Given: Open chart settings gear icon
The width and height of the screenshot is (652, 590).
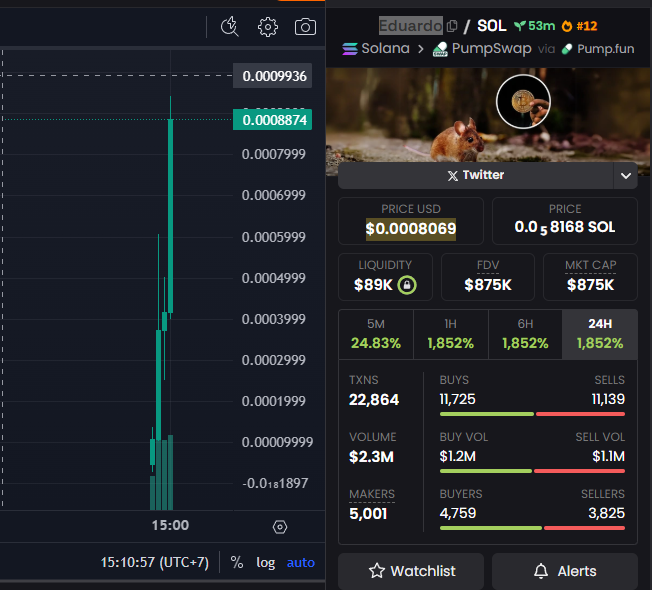Looking at the screenshot, I should click(x=268, y=27).
